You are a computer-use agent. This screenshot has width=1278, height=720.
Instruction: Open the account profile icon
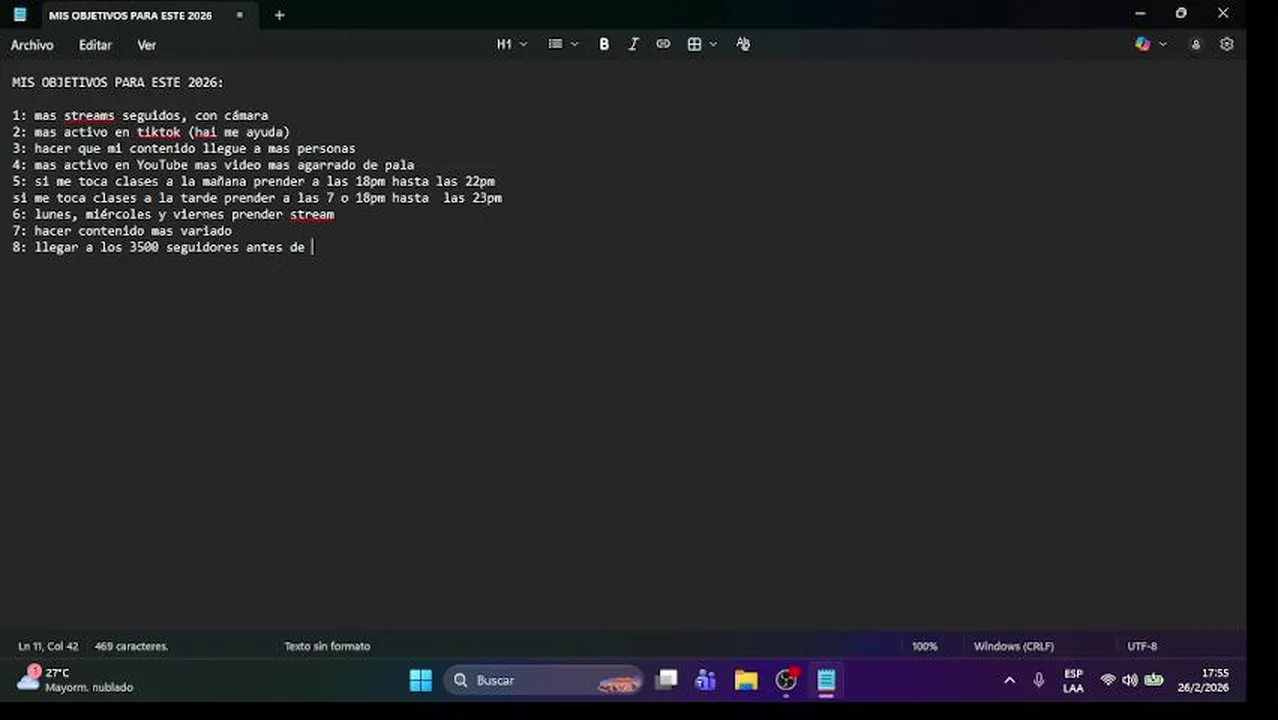point(1195,44)
